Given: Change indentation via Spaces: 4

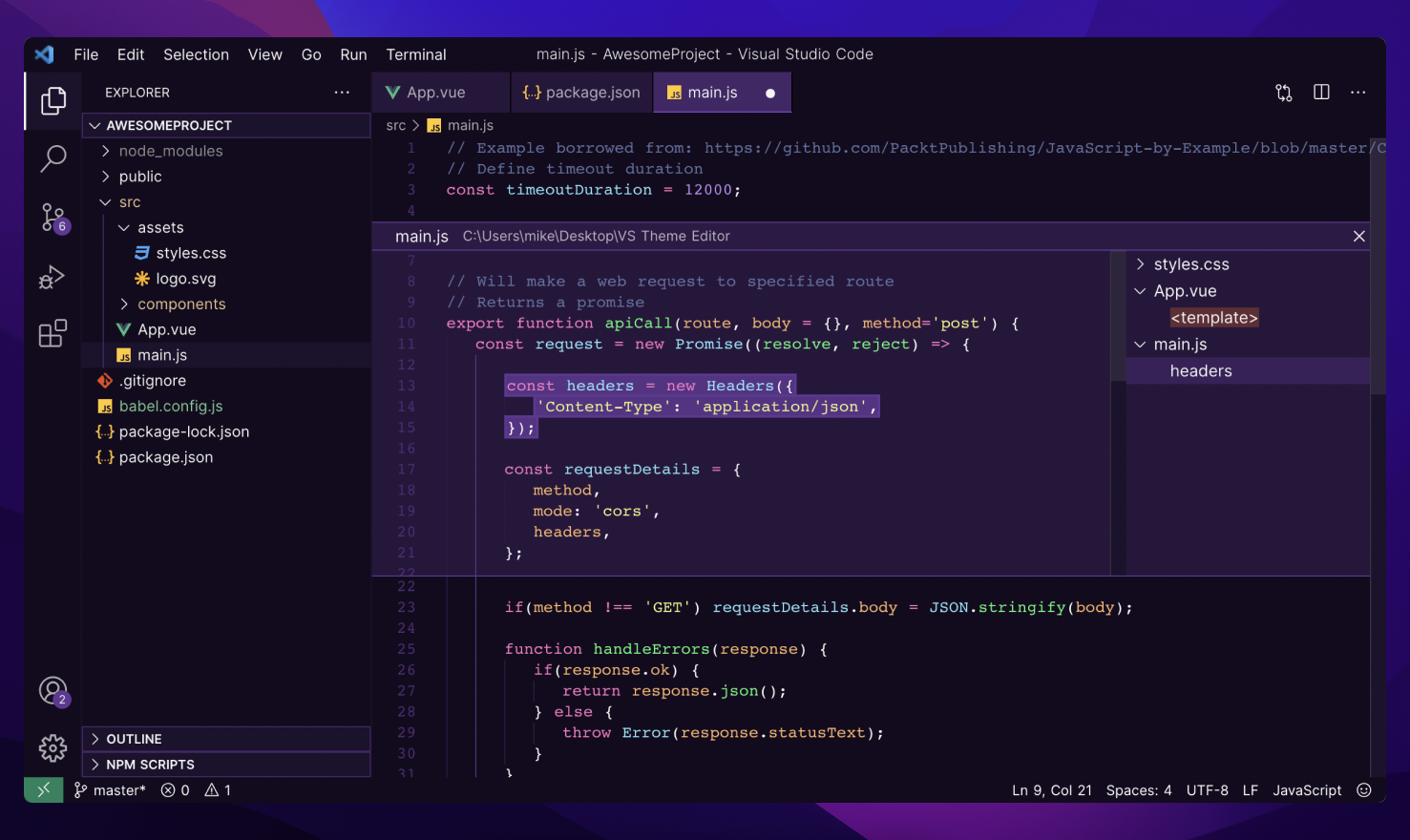Looking at the screenshot, I should (x=1139, y=790).
